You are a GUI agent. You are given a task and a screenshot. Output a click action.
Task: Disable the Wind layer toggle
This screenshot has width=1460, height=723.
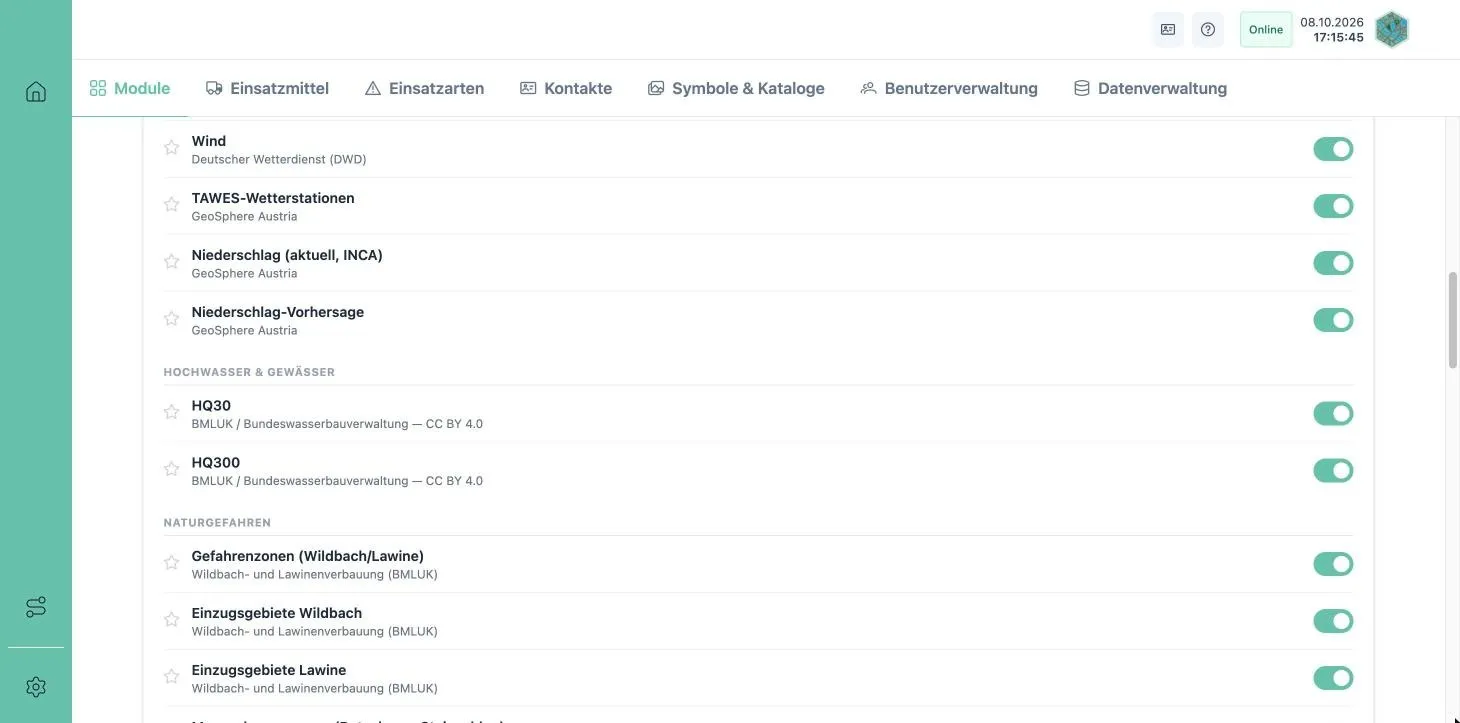pyautogui.click(x=1333, y=149)
